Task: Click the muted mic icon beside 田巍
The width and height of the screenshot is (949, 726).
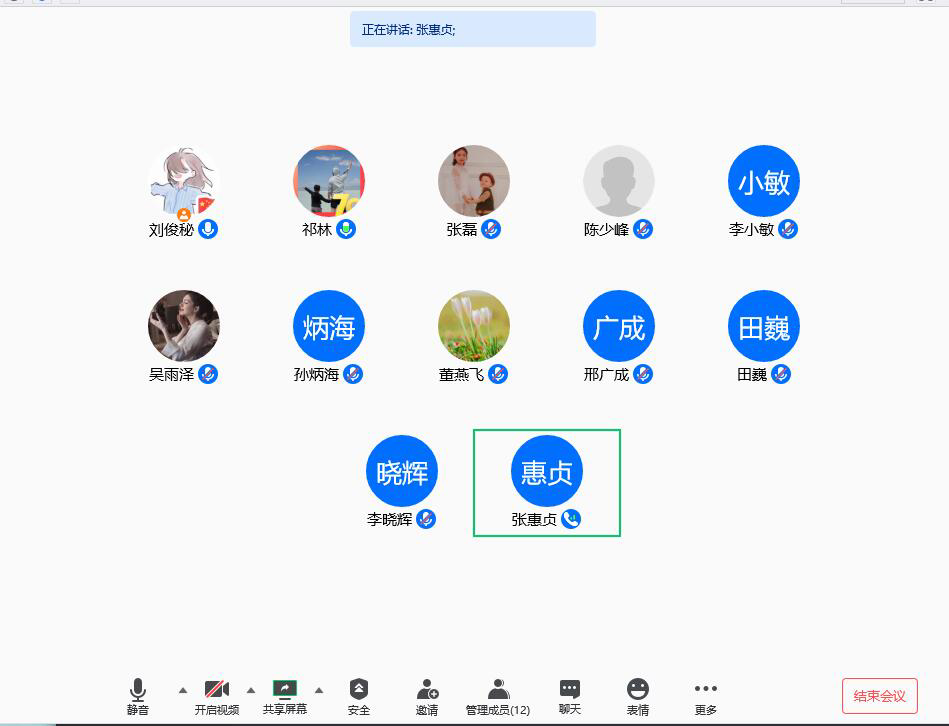Action: point(781,374)
